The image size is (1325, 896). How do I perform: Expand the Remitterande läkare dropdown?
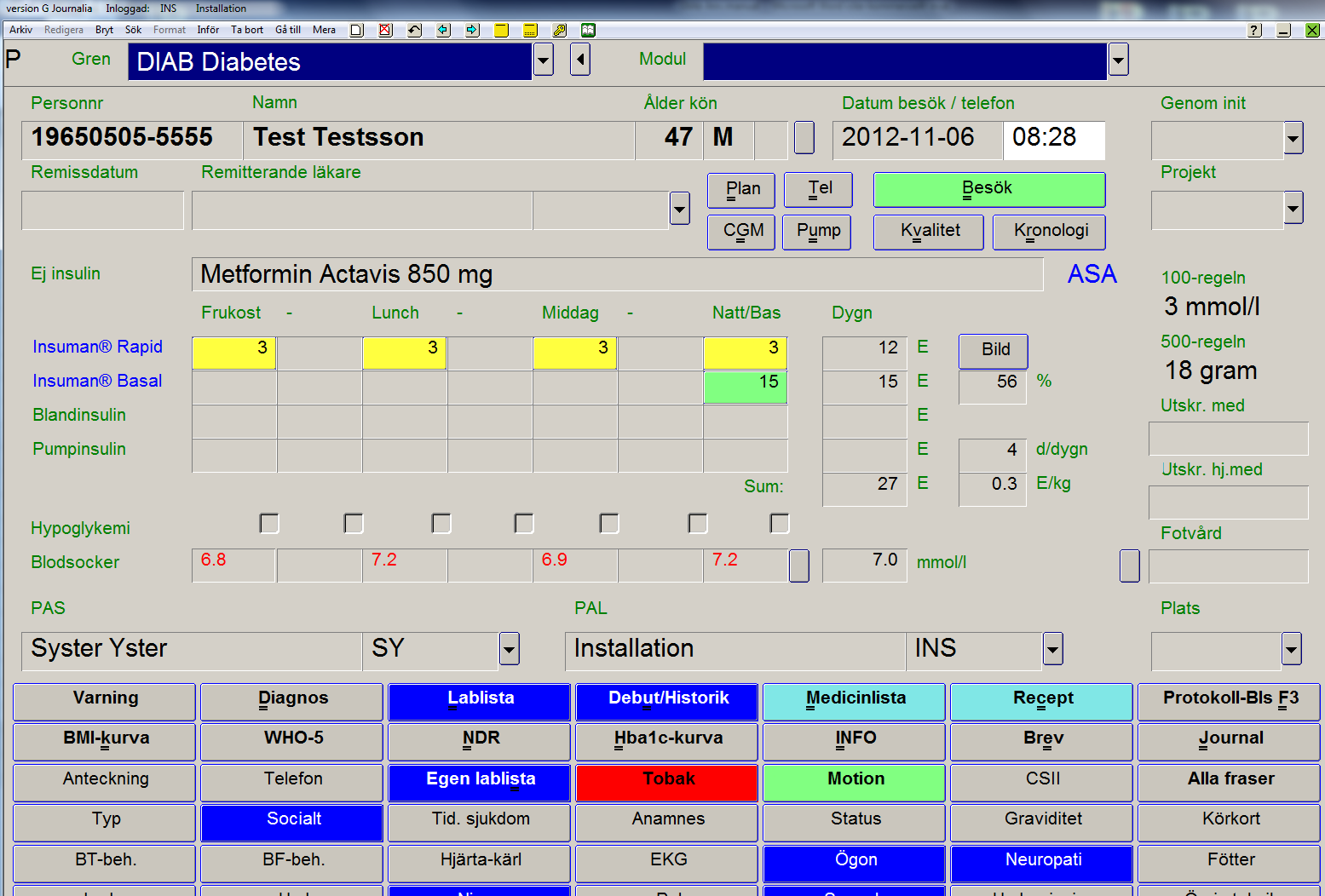[679, 208]
